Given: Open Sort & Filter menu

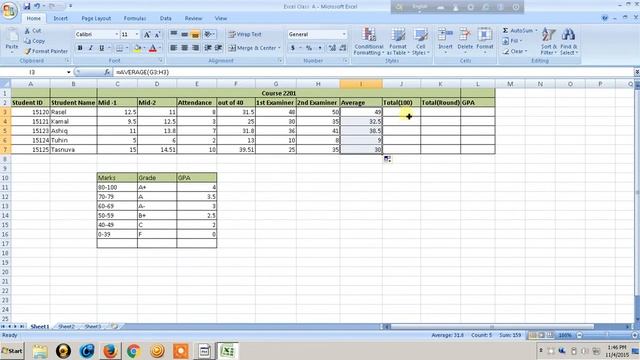Looking at the screenshot, I should 549,41.
